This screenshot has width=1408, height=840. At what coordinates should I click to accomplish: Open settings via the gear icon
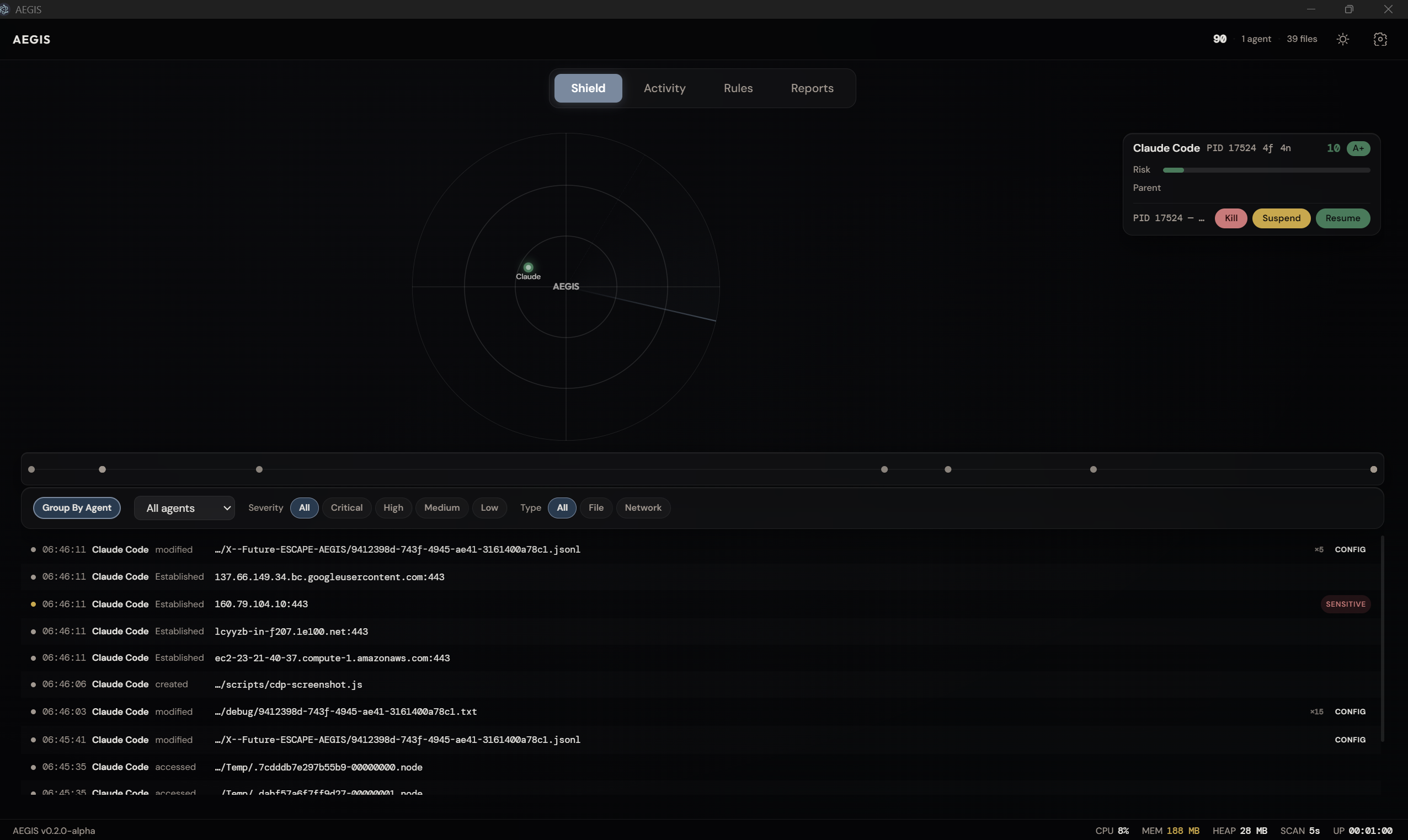pyautogui.click(x=1380, y=39)
